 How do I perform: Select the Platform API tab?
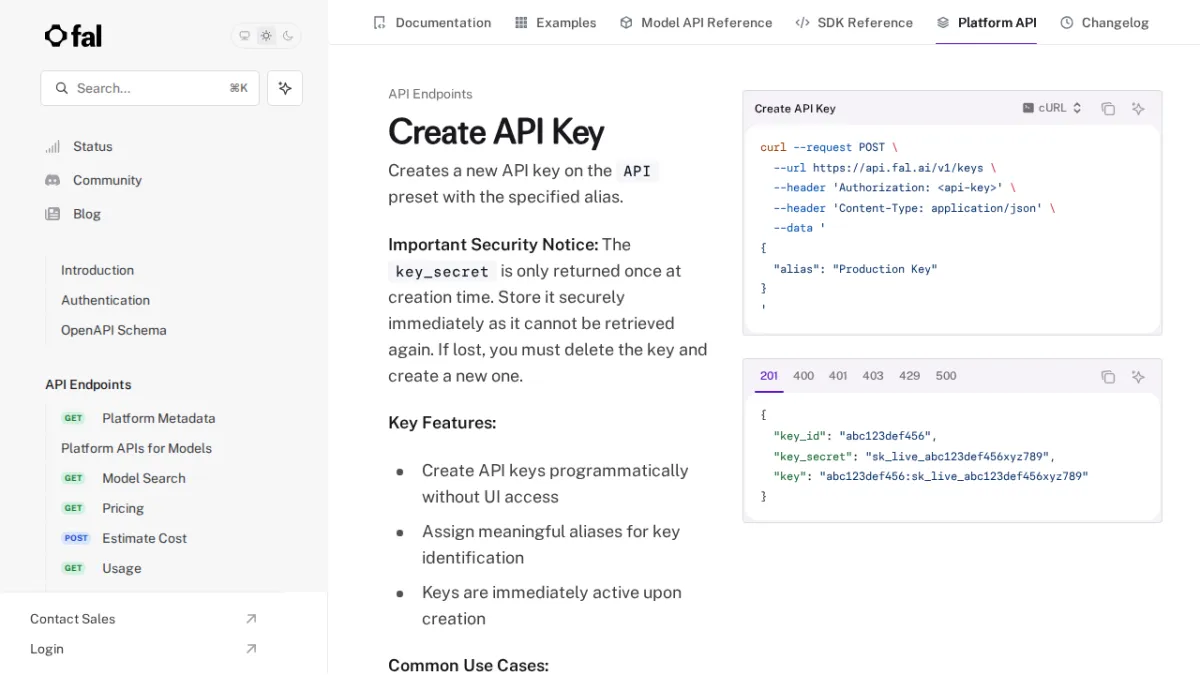pyautogui.click(x=986, y=22)
